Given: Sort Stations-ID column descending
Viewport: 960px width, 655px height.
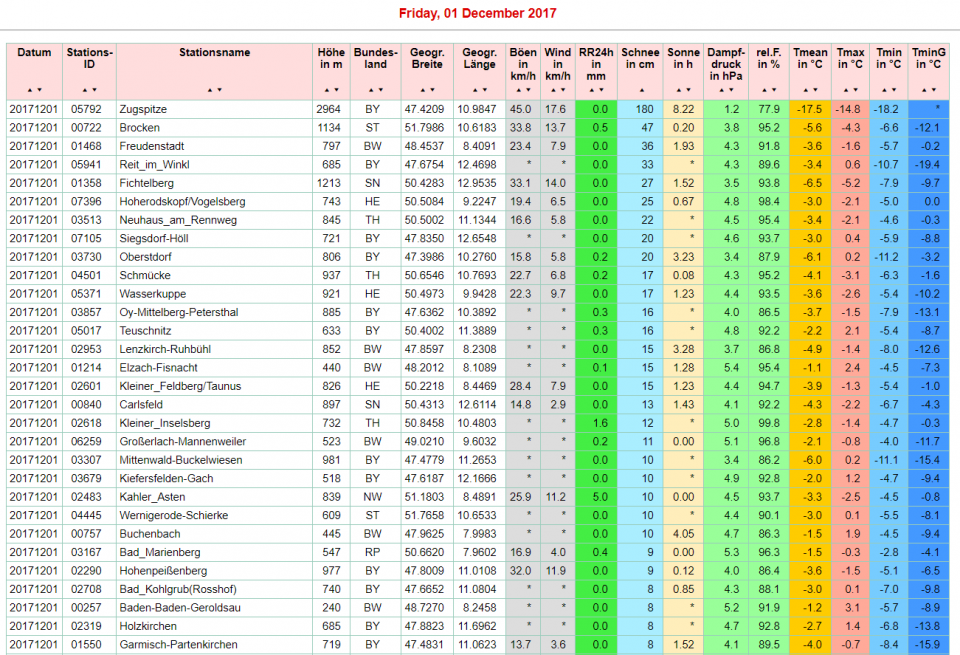Looking at the screenshot, I should click(x=95, y=90).
